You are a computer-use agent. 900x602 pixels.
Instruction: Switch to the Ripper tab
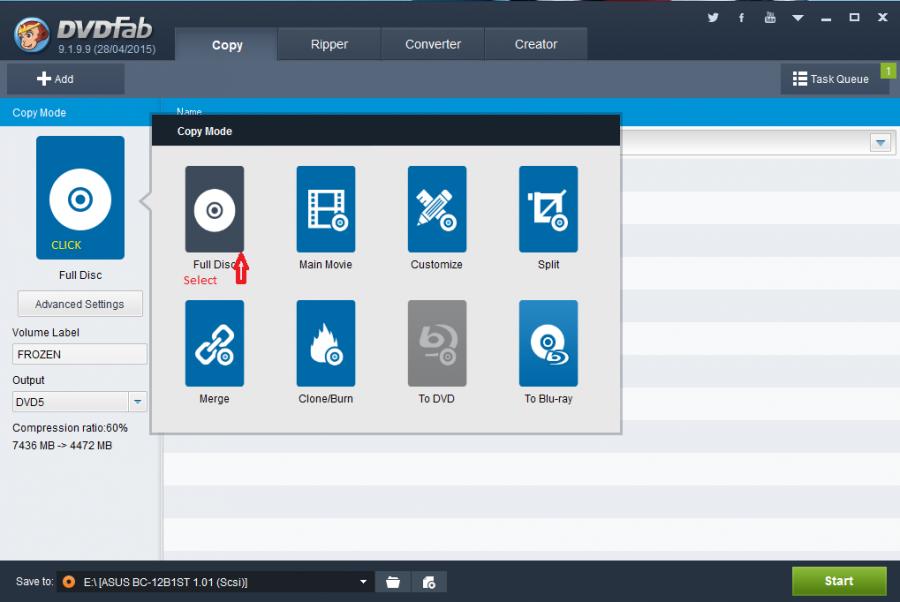click(x=329, y=44)
